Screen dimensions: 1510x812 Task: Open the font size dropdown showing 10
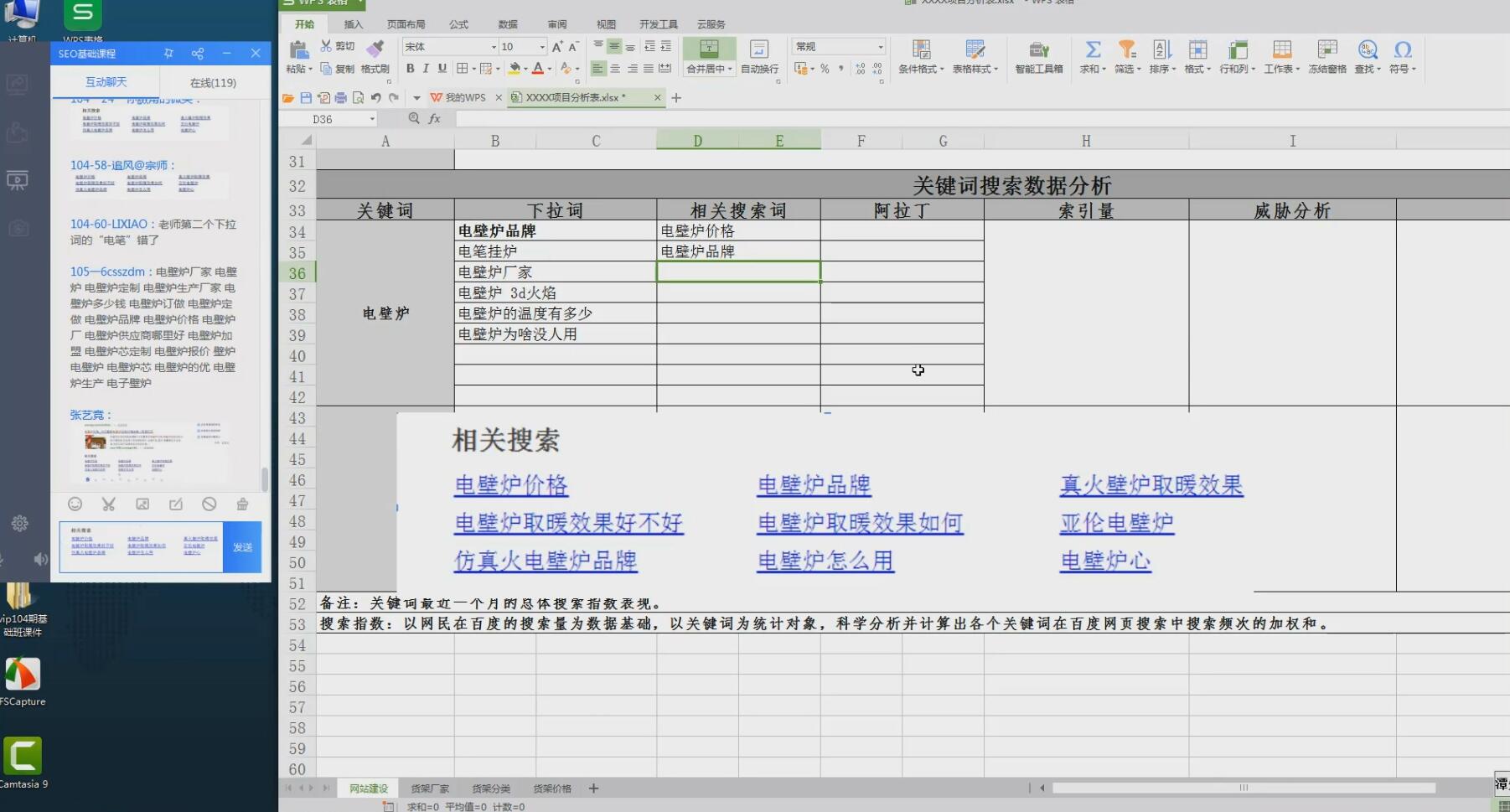(x=542, y=47)
